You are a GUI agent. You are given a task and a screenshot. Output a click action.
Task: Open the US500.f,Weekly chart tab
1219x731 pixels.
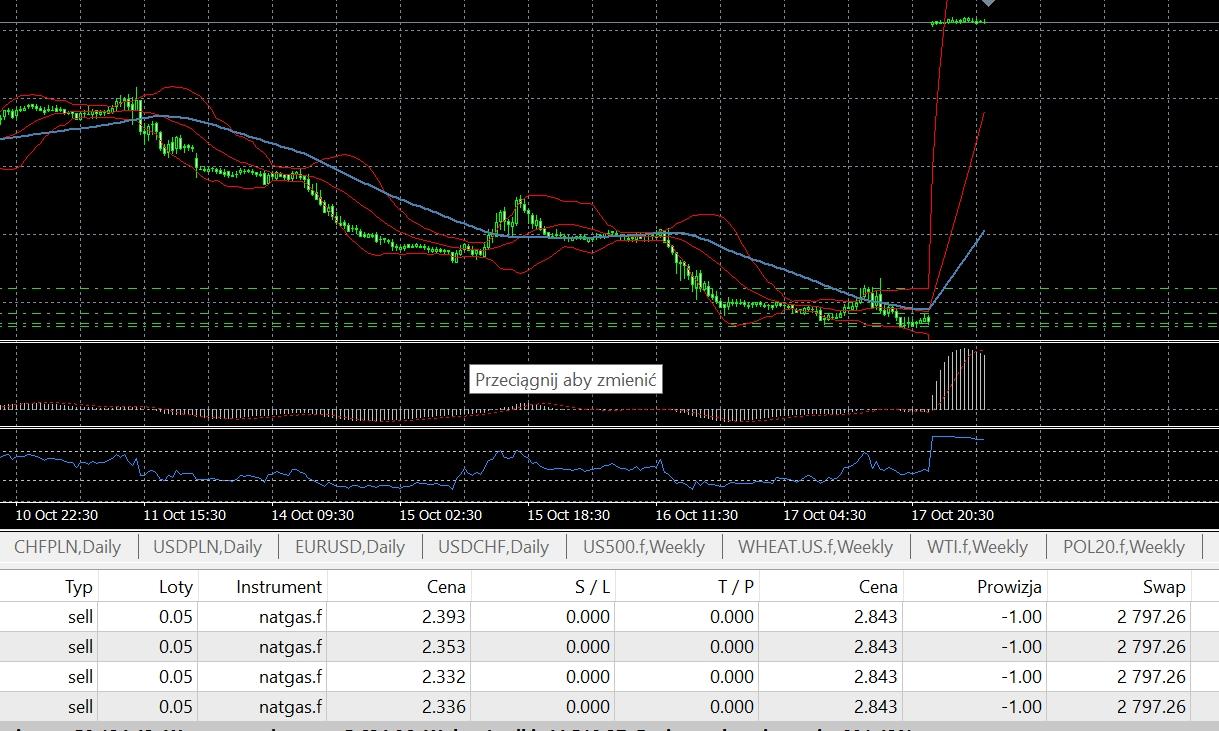(644, 547)
